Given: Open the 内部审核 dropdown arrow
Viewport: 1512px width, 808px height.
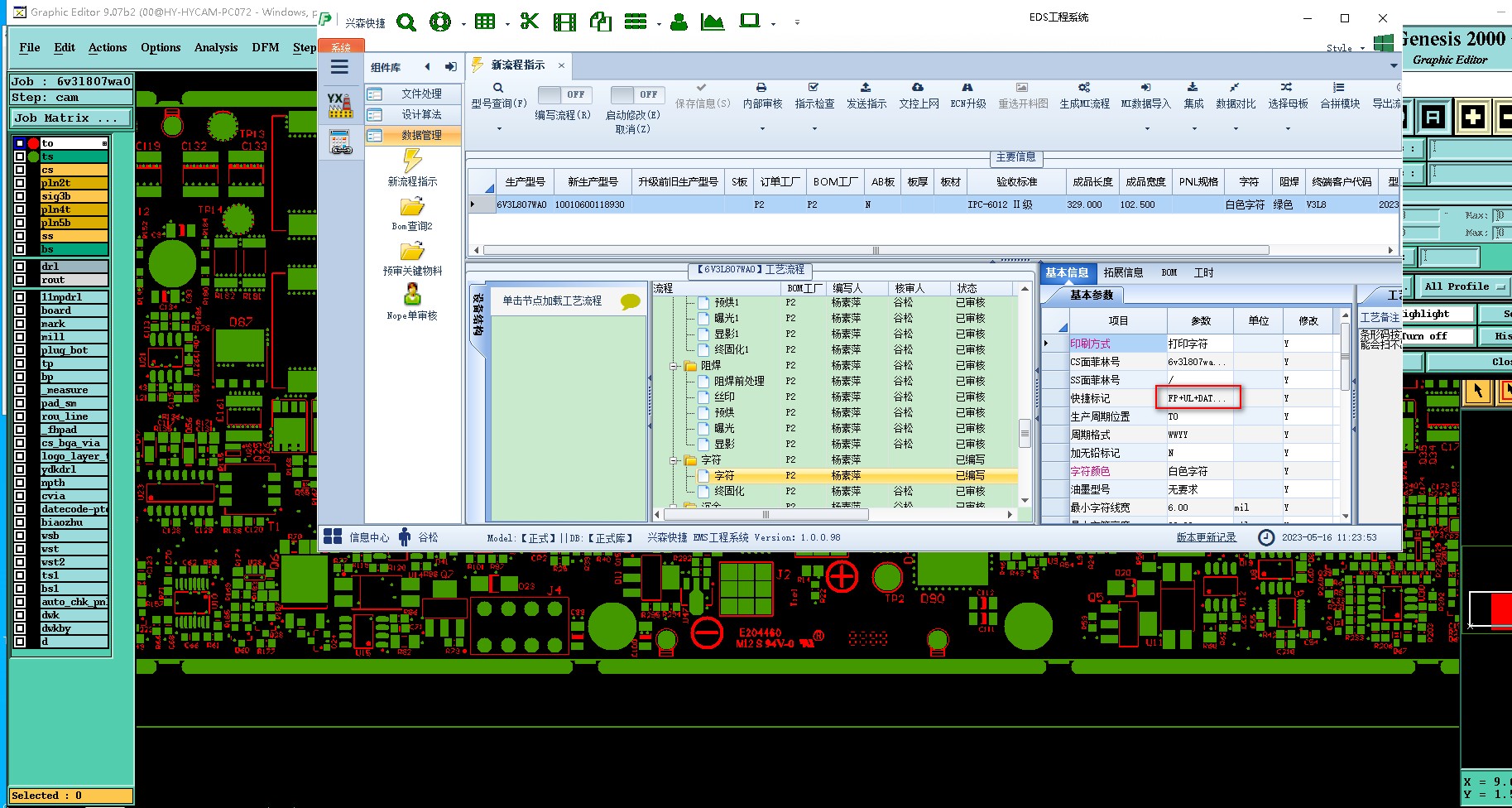Looking at the screenshot, I should [x=762, y=128].
